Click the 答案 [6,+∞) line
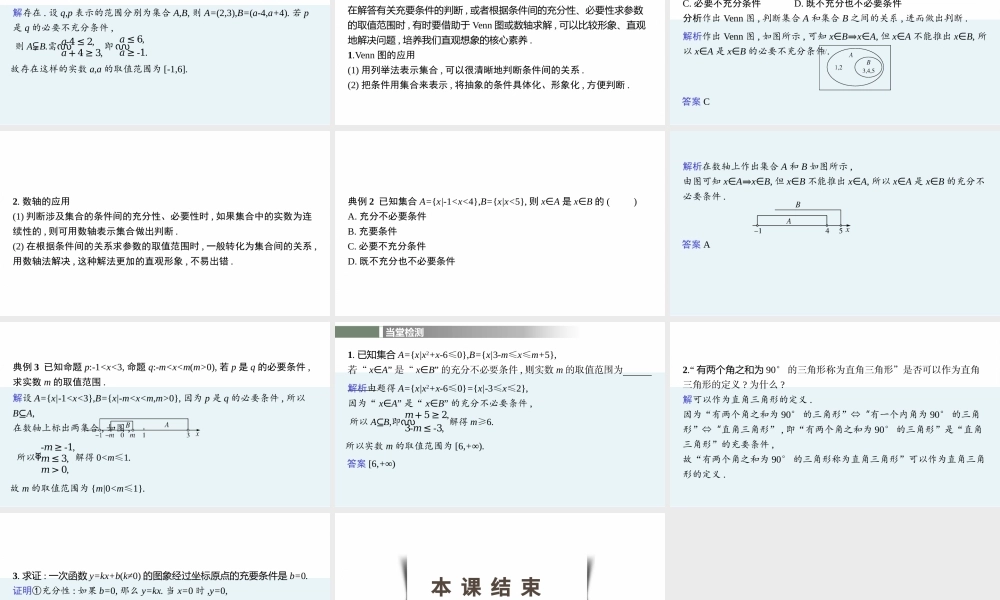The image size is (1000, 600). (x=371, y=464)
